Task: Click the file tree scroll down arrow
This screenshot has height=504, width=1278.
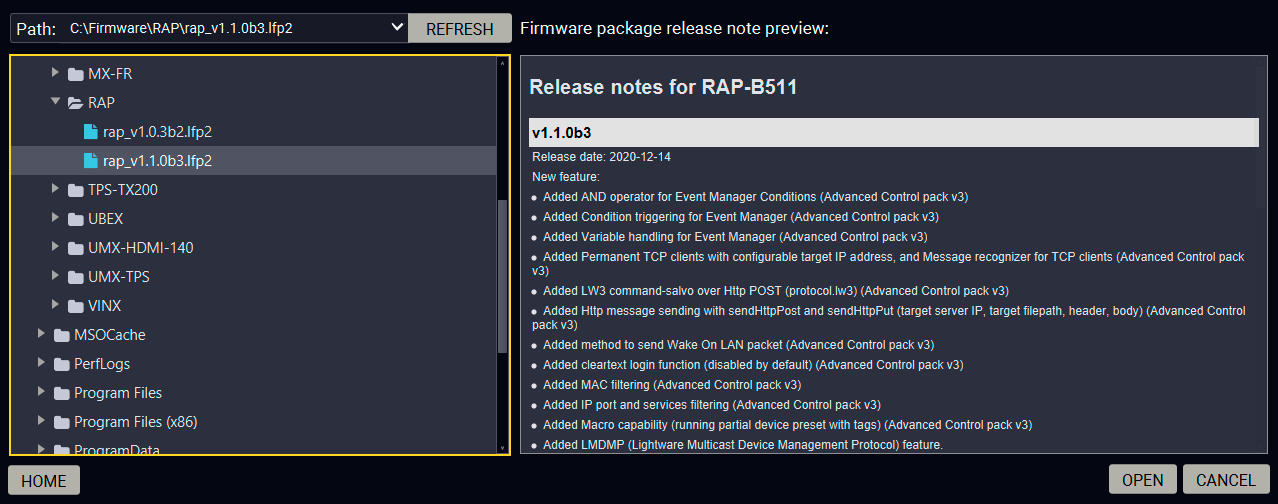Action: pos(502,447)
